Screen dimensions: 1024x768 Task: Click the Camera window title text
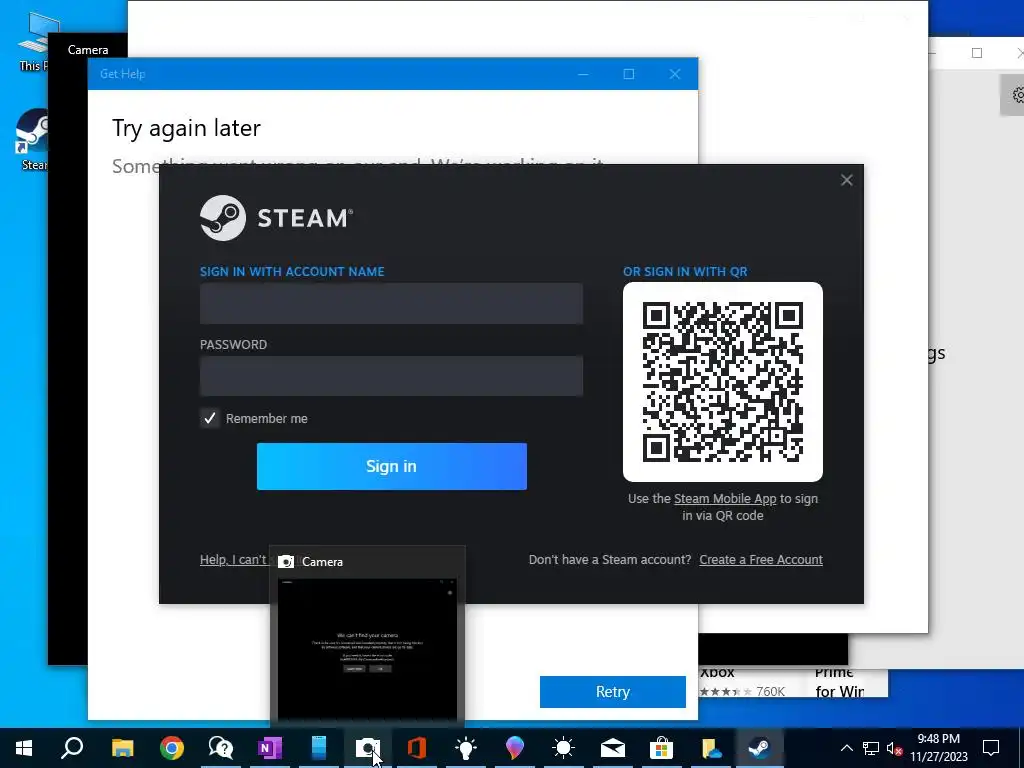(88, 50)
